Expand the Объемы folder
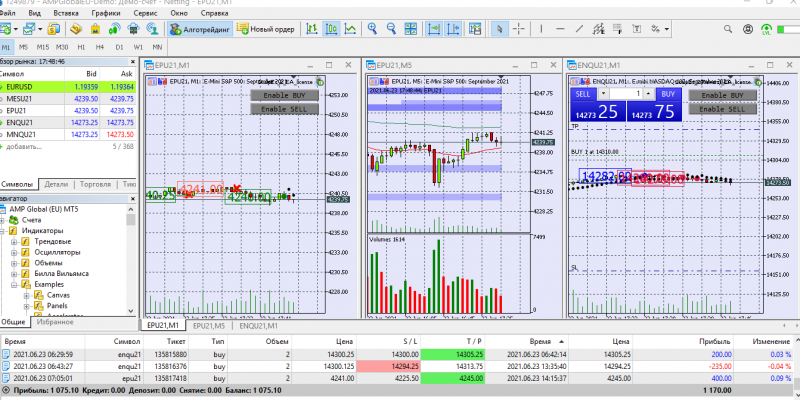Viewport: 800px width, 400px height. (x=14, y=263)
